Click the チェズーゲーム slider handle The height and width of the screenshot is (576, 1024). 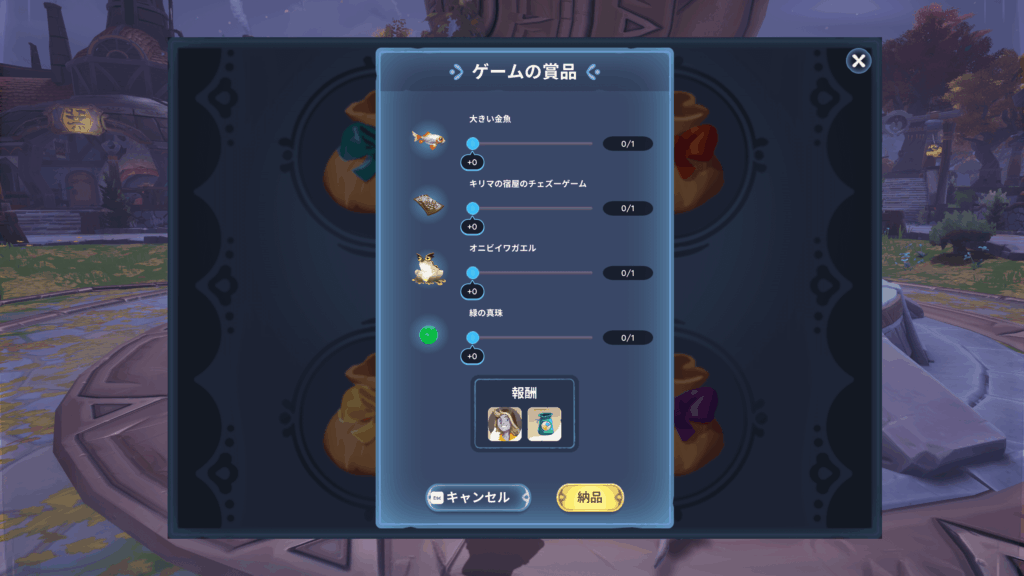pos(473,208)
